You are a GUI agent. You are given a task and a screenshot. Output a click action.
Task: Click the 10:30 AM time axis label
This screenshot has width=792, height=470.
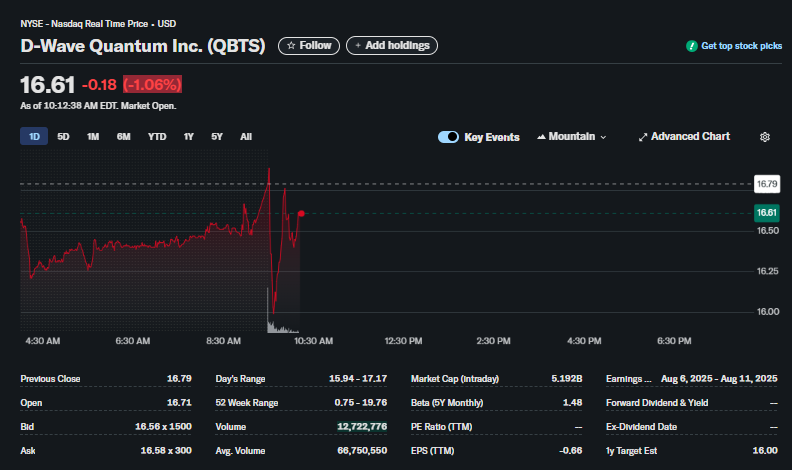[313, 341]
